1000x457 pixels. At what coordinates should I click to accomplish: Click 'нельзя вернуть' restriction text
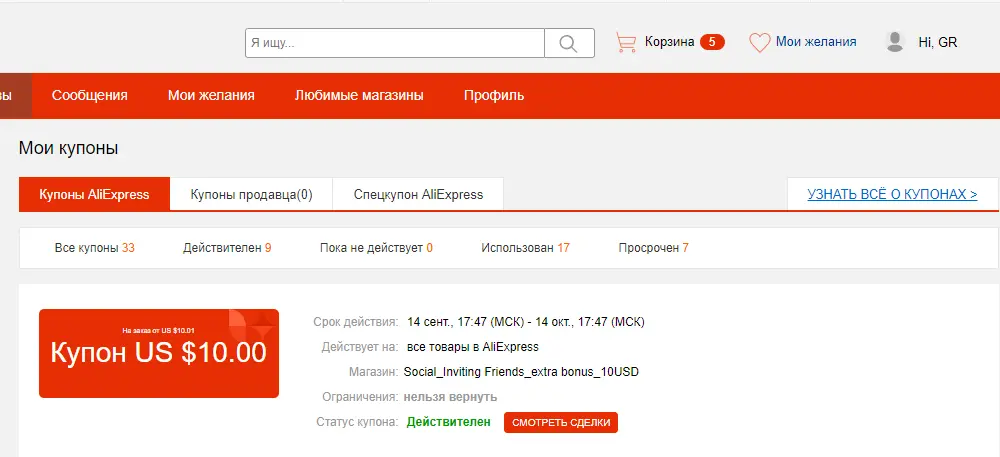click(x=450, y=397)
